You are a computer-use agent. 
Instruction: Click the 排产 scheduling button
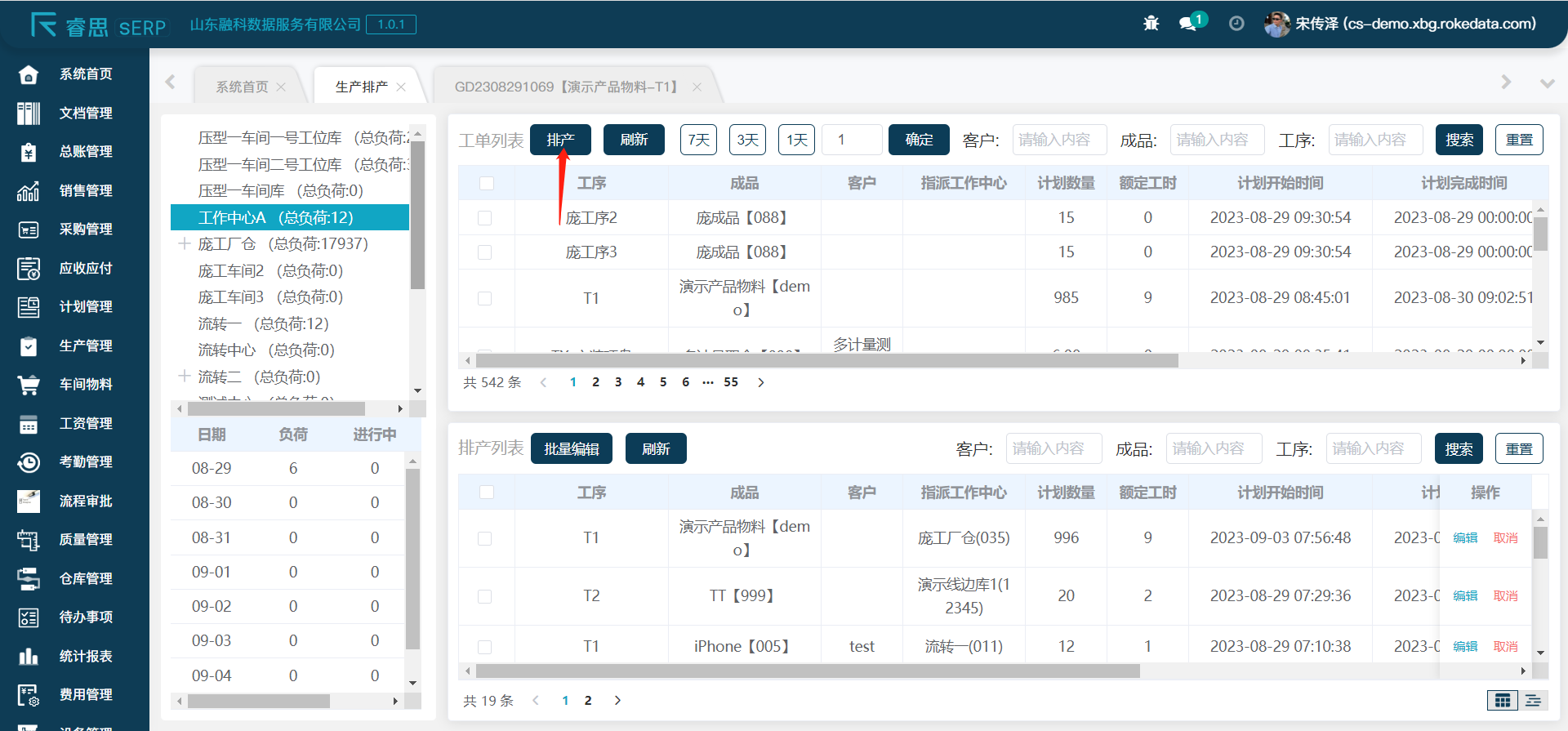pos(560,140)
